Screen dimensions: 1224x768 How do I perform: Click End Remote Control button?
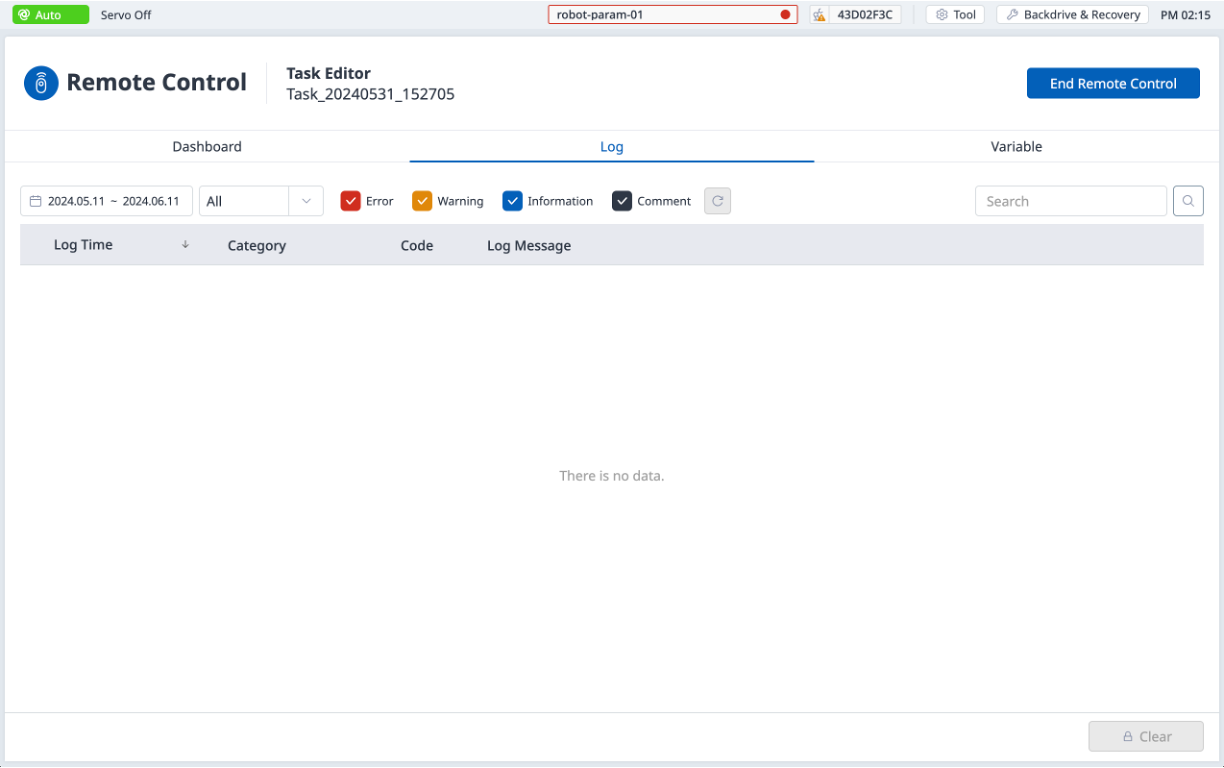1113,84
